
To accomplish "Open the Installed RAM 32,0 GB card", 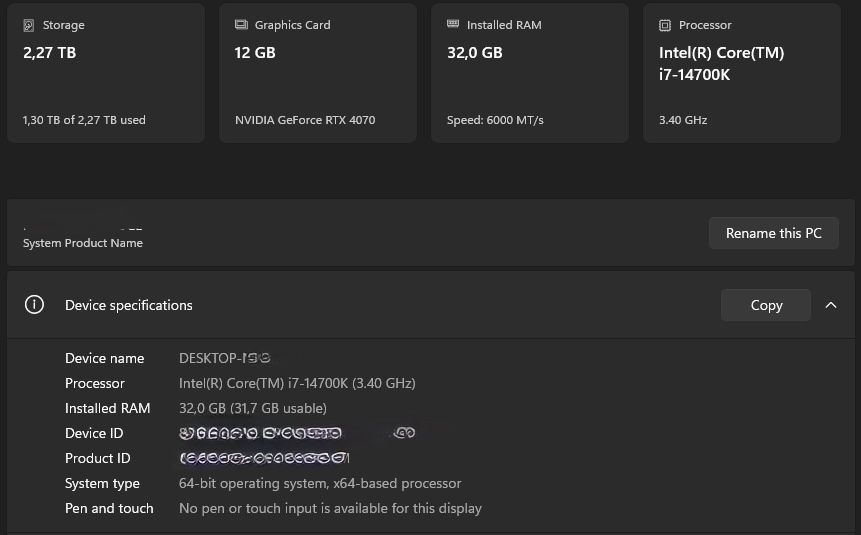I will point(530,73).
